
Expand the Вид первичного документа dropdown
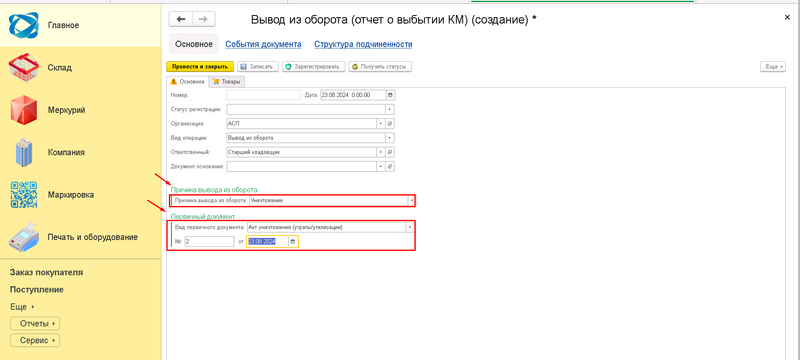(x=410, y=227)
